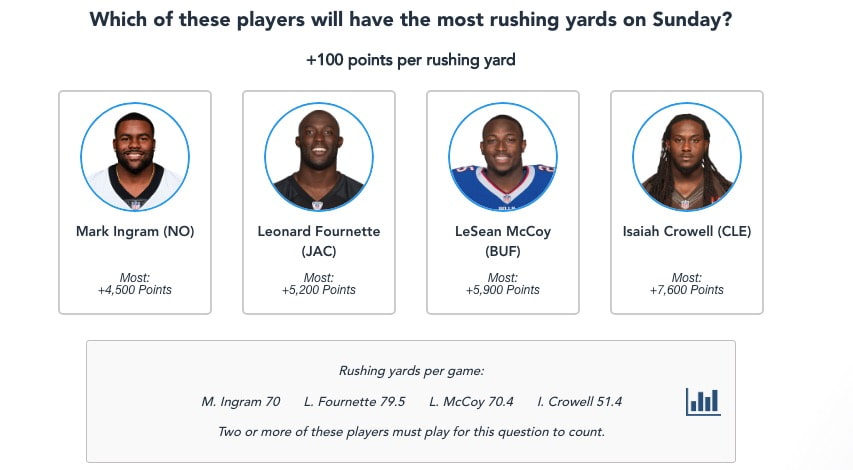Click the L. Fournette 79.5 stat

pos(354,402)
